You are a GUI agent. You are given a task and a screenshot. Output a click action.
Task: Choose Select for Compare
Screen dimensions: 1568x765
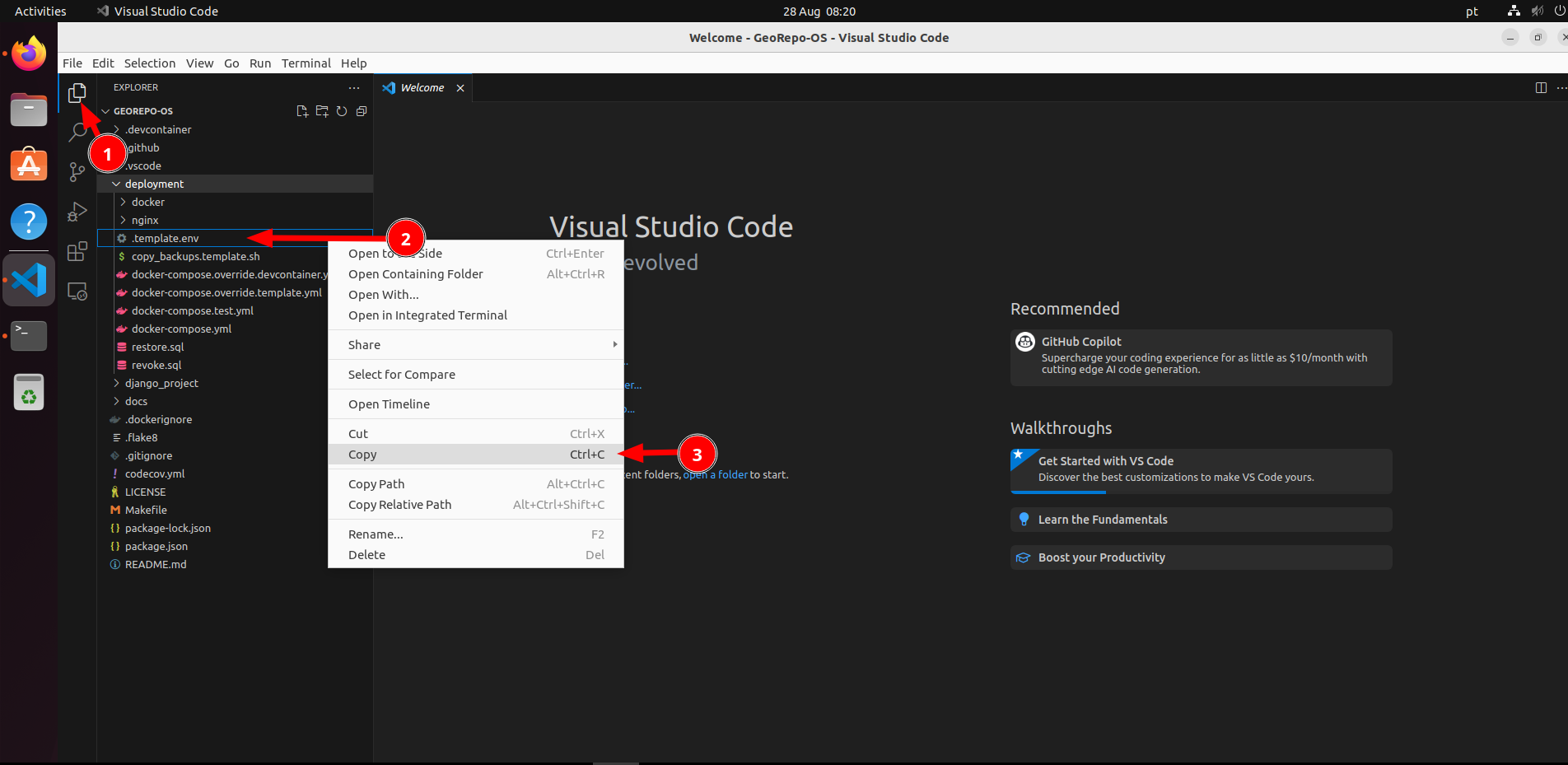click(x=476, y=375)
